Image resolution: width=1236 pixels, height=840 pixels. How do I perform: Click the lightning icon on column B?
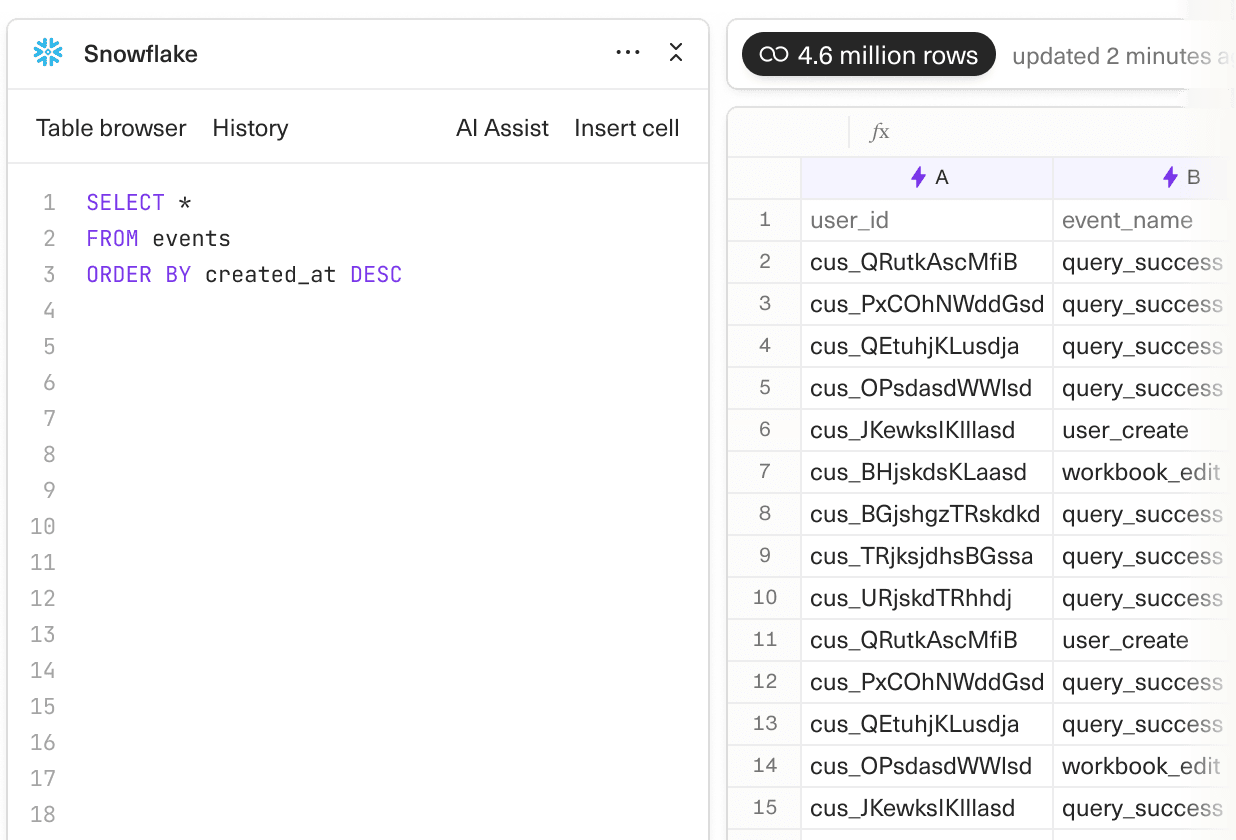pos(1171,177)
